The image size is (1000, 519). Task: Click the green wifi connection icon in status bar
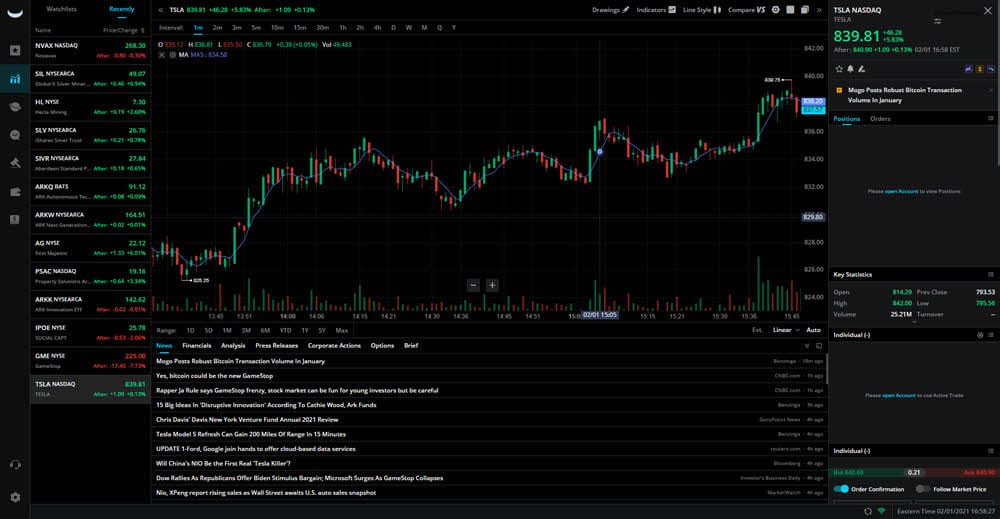[882, 511]
